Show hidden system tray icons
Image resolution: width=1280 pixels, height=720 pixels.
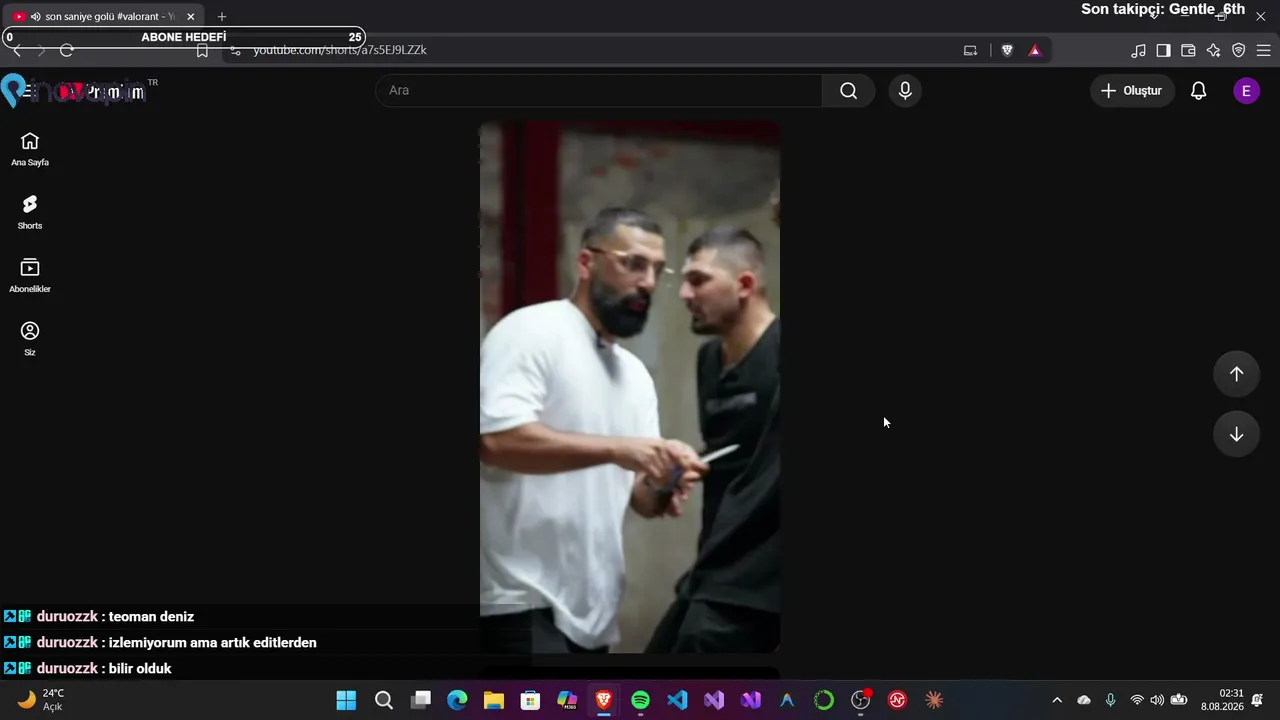coord(1057,700)
